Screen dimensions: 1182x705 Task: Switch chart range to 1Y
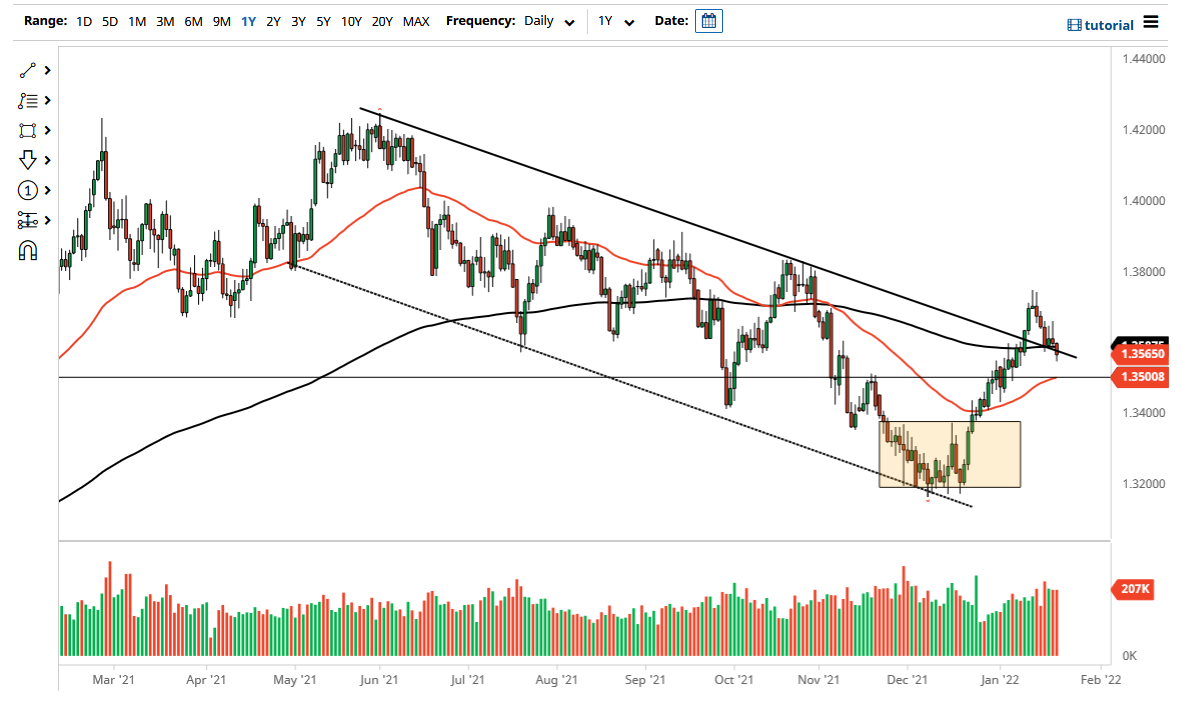pos(248,20)
